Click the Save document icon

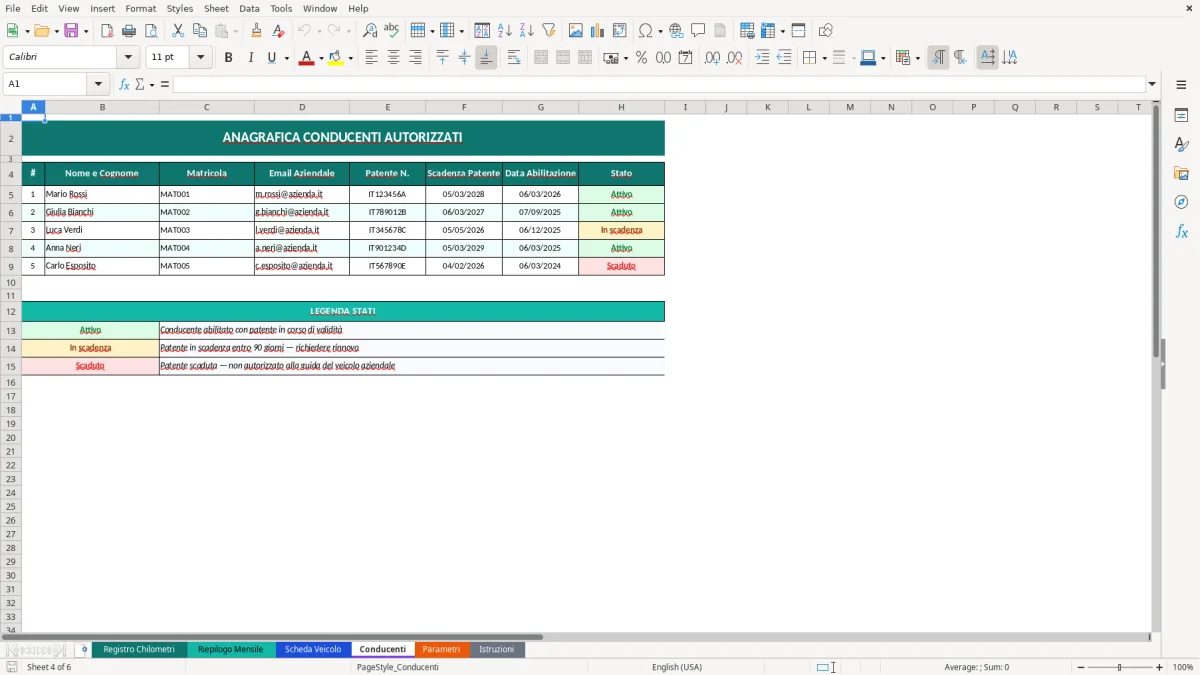click(71, 31)
